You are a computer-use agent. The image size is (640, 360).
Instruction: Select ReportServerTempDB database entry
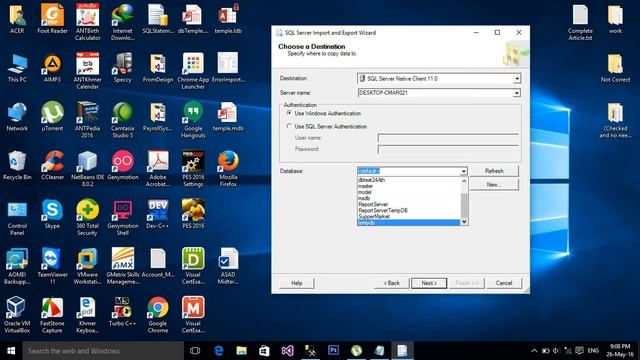pyautogui.click(x=409, y=211)
